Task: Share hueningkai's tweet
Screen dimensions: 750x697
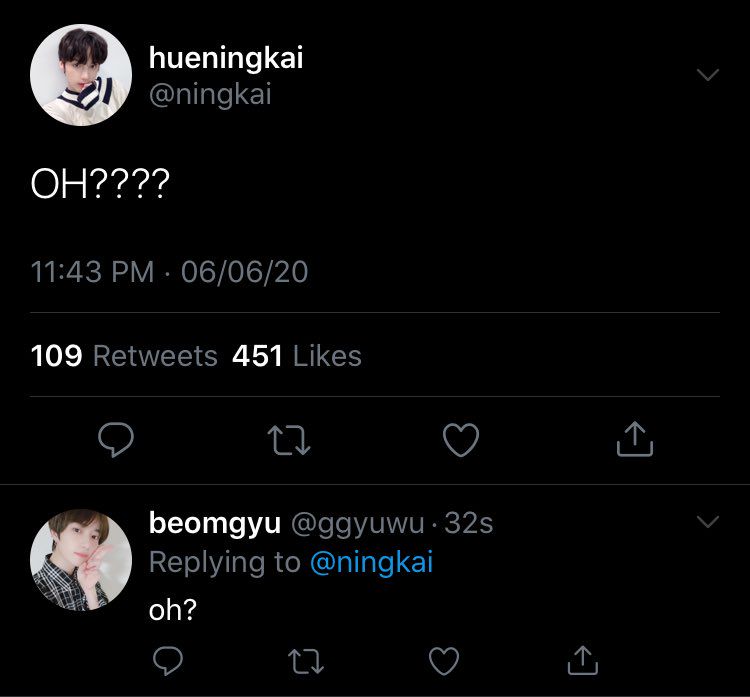Action: tap(635, 439)
